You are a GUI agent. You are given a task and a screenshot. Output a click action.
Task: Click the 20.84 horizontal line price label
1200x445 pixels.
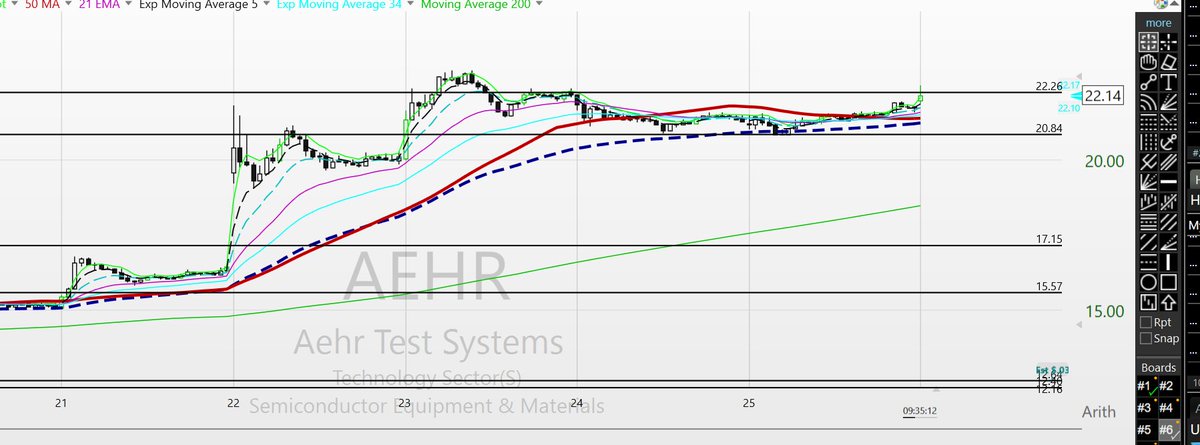coord(1048,128)
